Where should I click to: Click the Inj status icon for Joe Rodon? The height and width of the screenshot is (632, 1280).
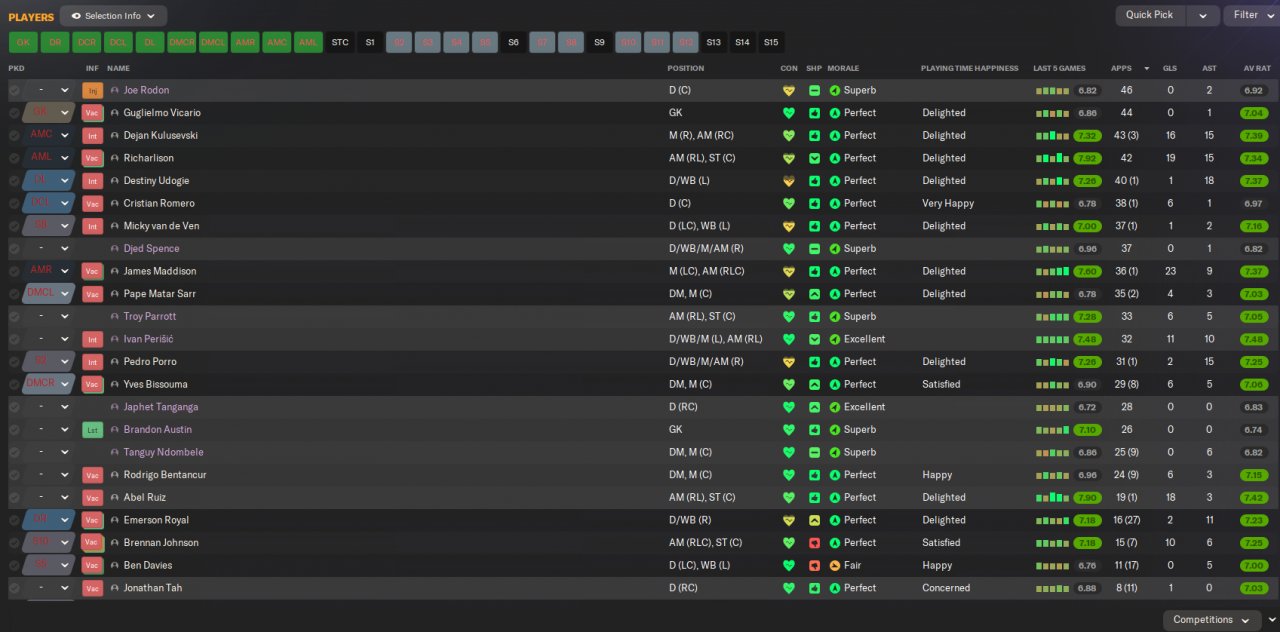coord(93,90)
